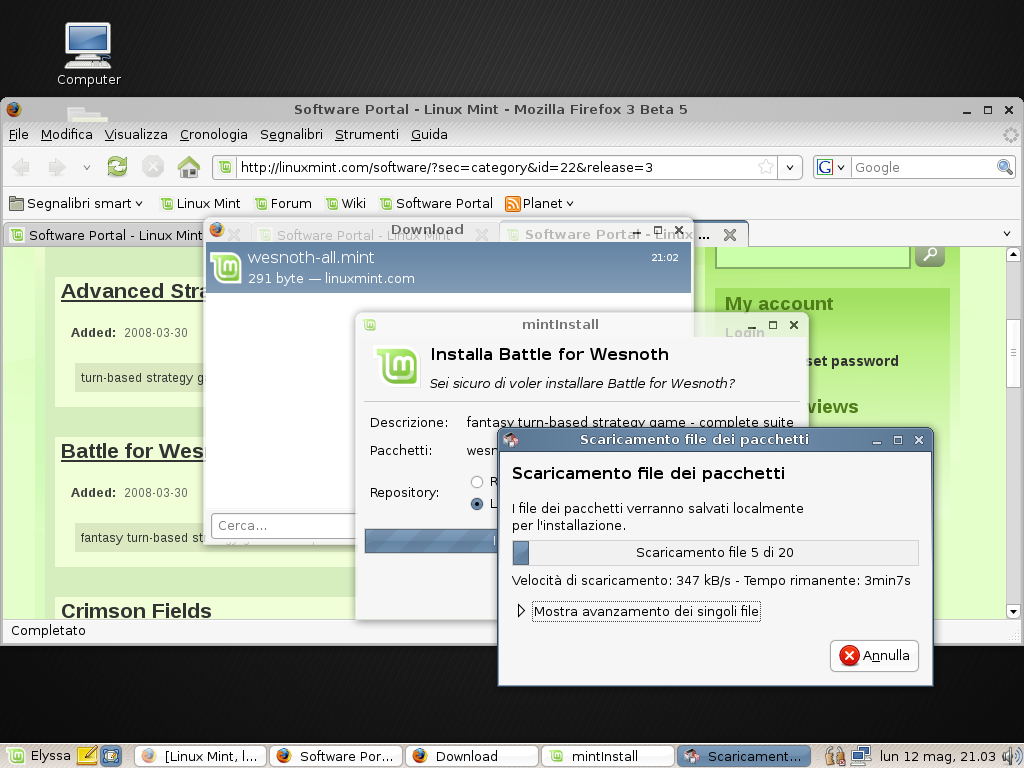Click the Annulla button
This screenshot has height=768, width=1024.
point(874,656)
